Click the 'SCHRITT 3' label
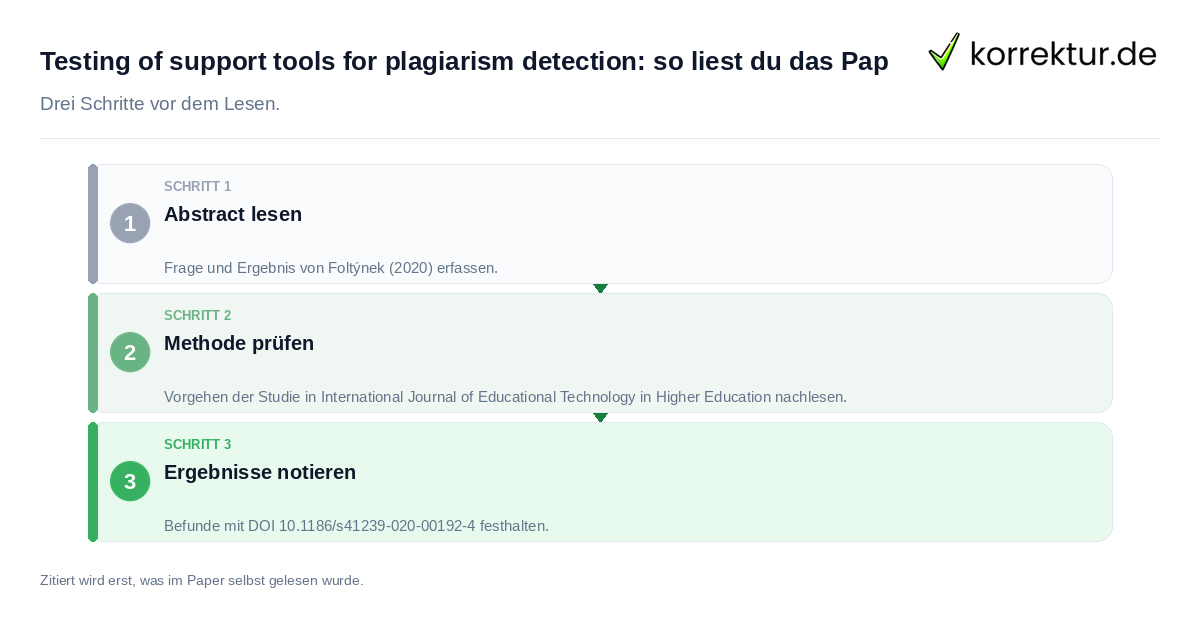 198,444
